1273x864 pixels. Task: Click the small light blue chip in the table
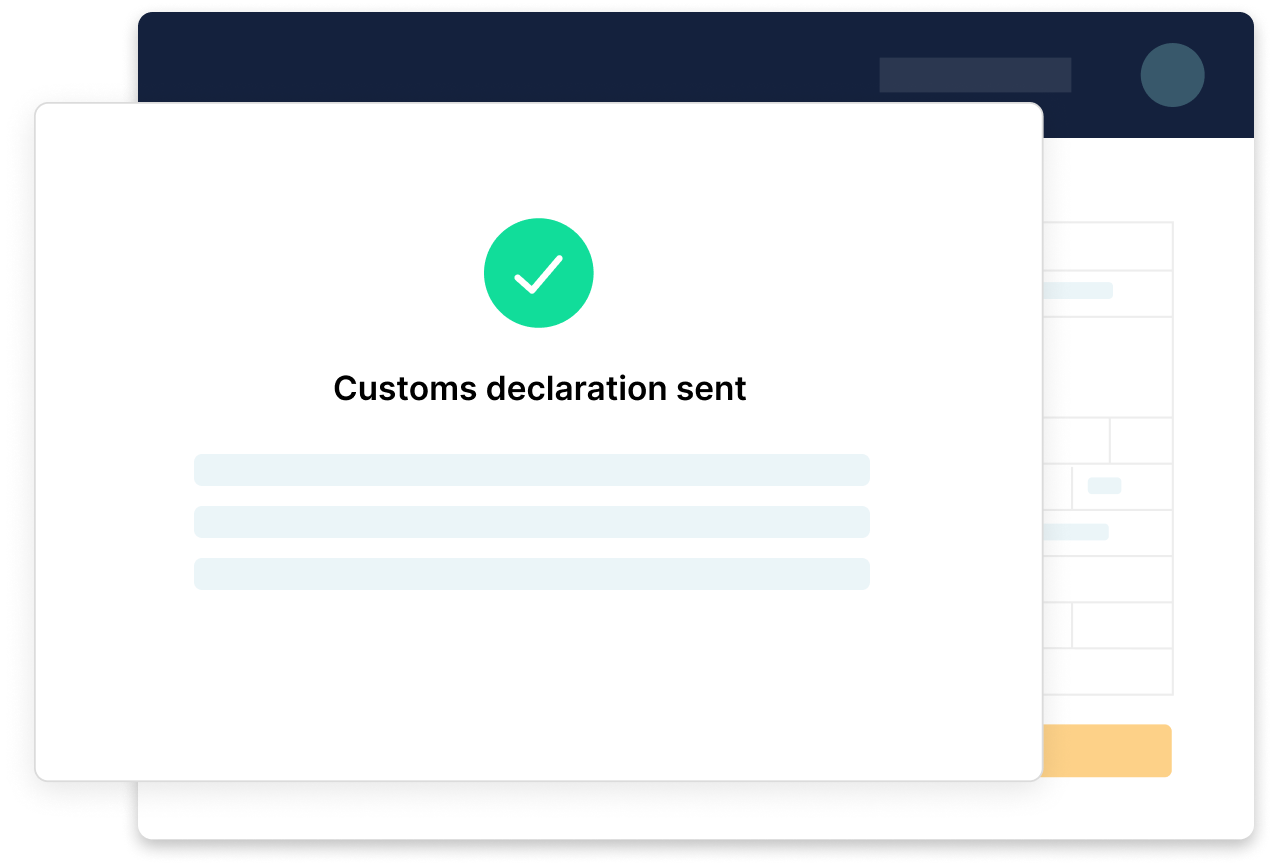click(x=1104, y=486)
